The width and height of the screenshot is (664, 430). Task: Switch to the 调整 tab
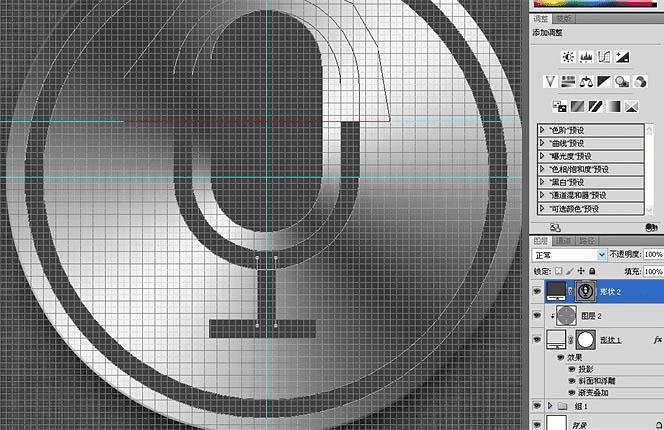tap(541, 19)
